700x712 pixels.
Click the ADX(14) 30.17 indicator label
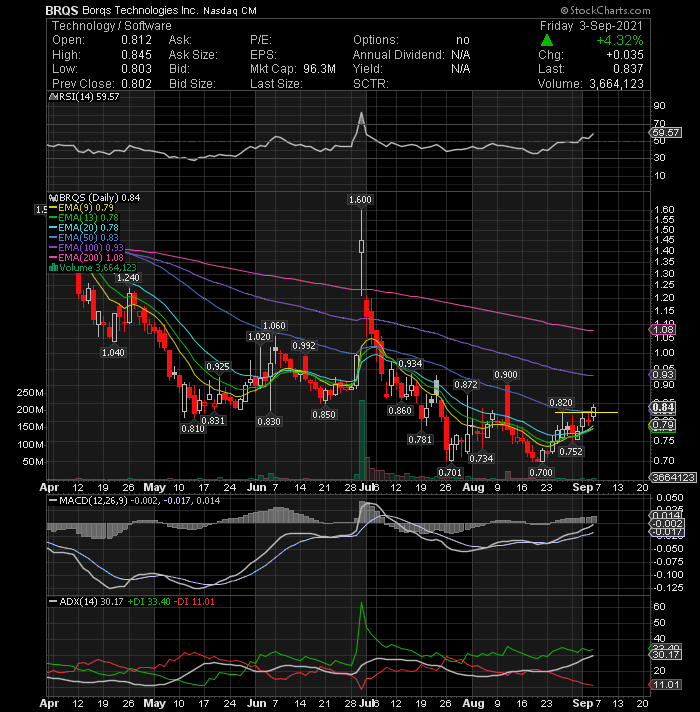coord(91,601)
